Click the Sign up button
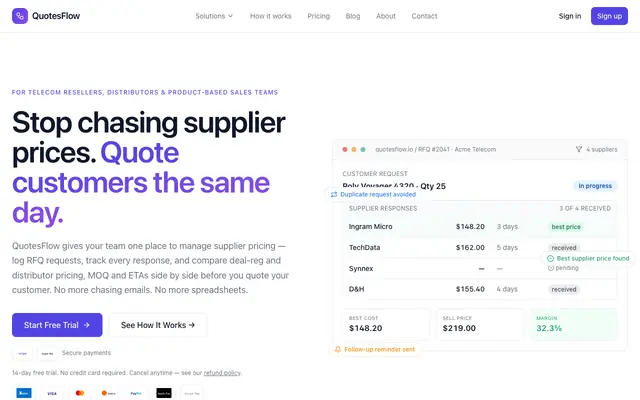 pos(609,16)
